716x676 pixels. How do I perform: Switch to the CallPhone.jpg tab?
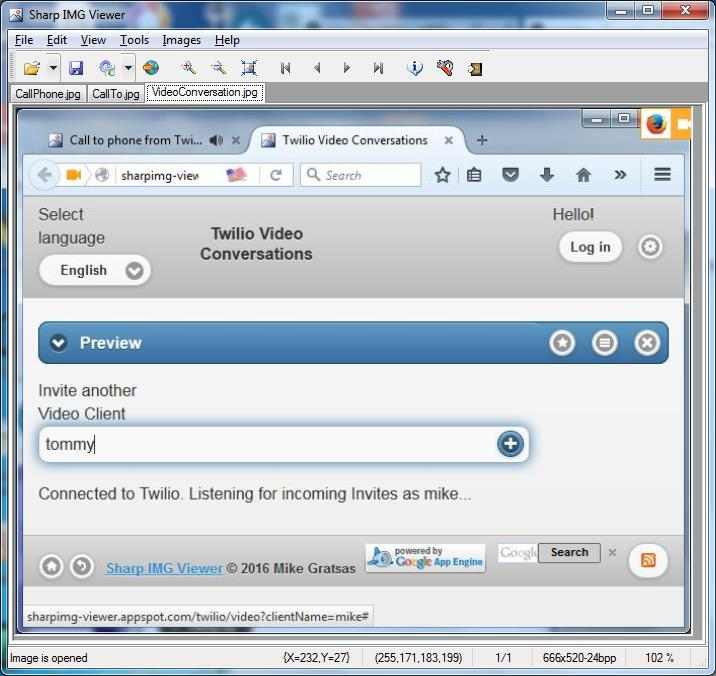tap(48, 94)
